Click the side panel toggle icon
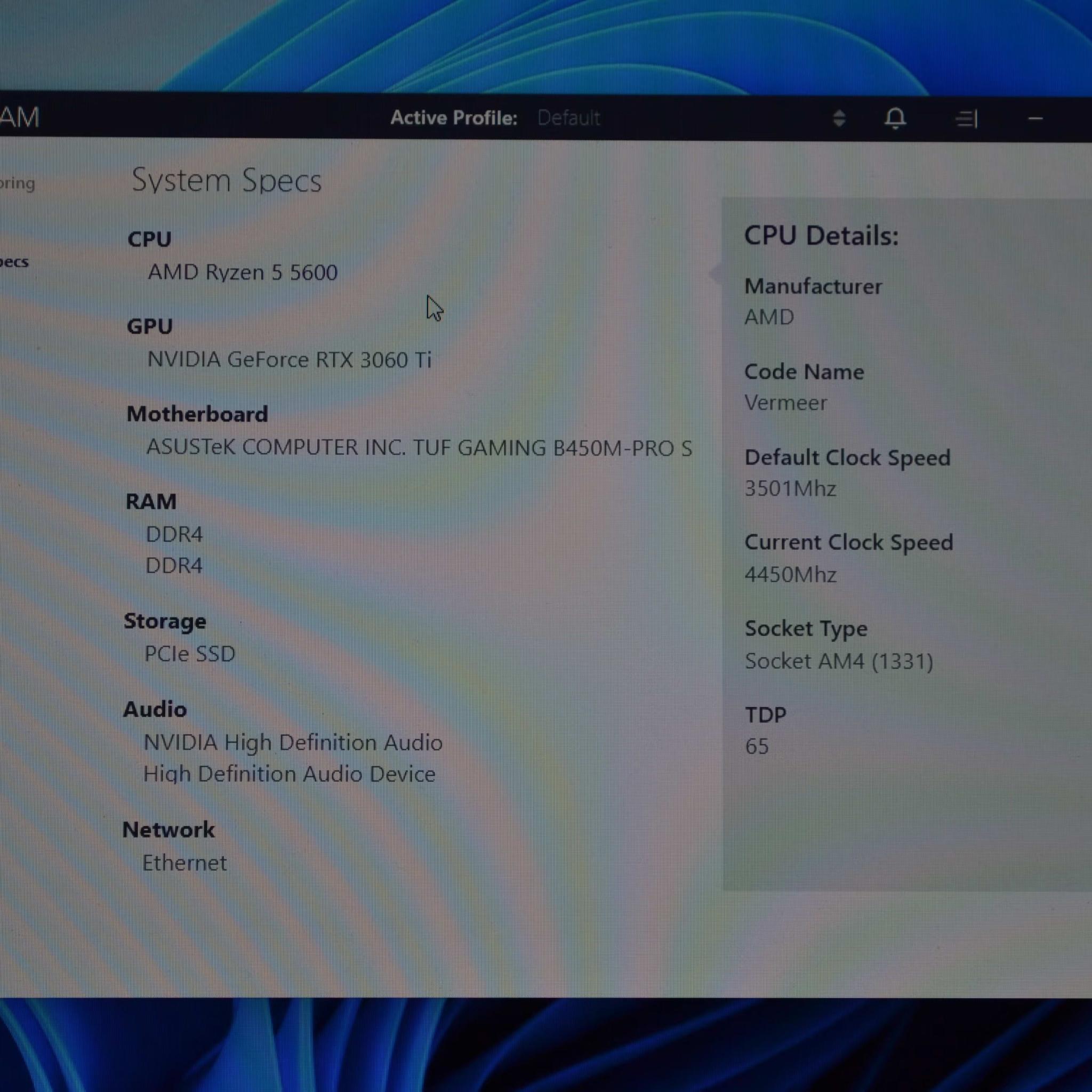1092x1092 pixels. 967,119
